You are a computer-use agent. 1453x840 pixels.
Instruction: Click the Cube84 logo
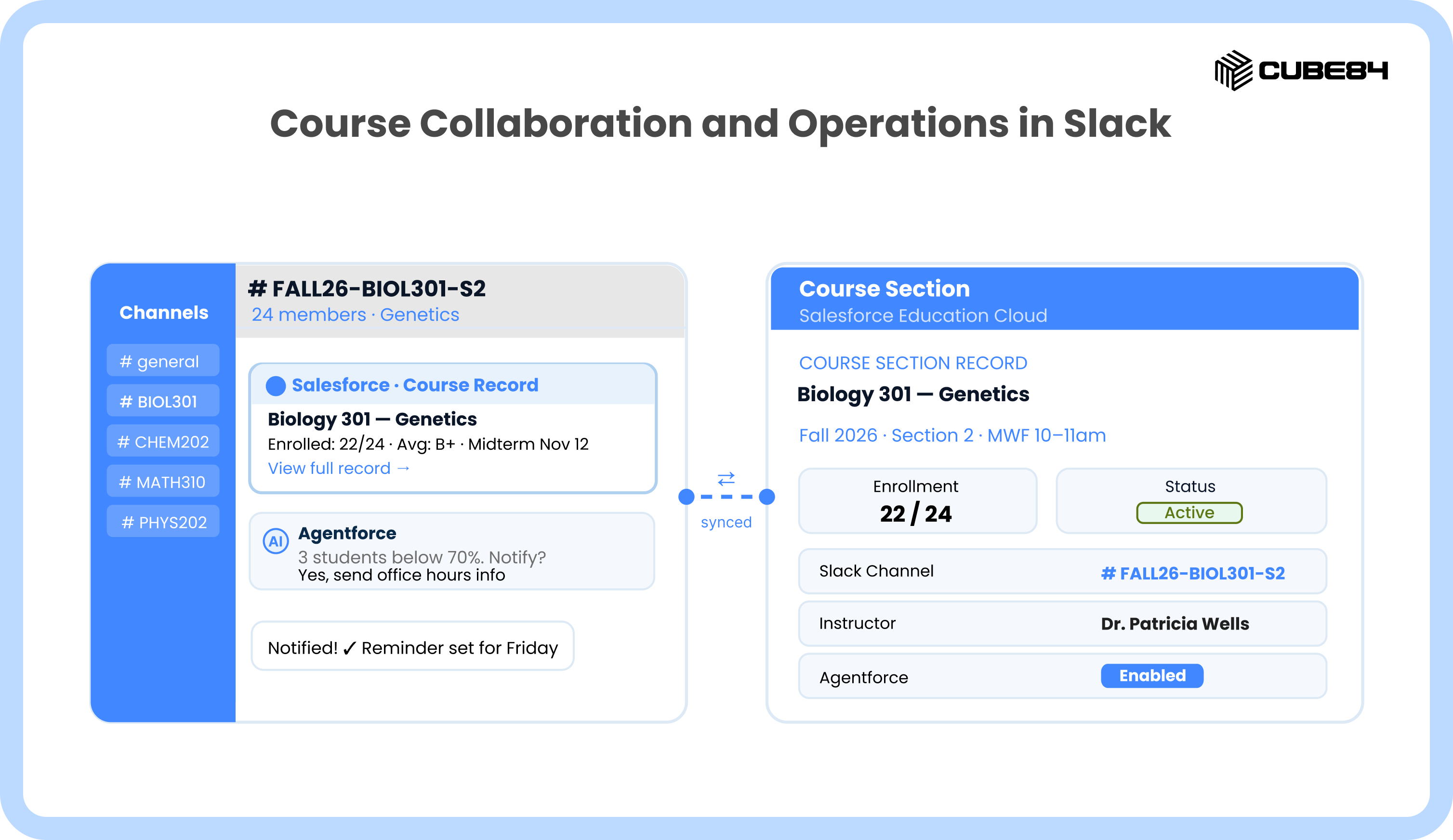(1301, 70)
